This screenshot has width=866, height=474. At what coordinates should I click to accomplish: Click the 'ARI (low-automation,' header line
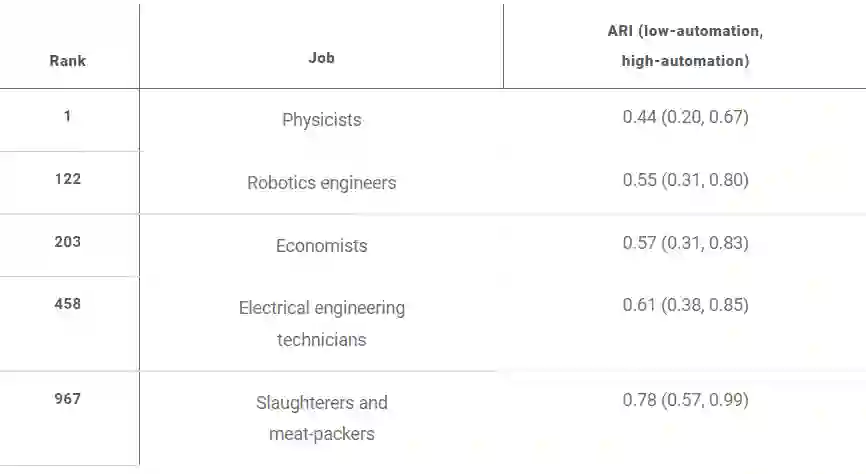coord(685,31)
